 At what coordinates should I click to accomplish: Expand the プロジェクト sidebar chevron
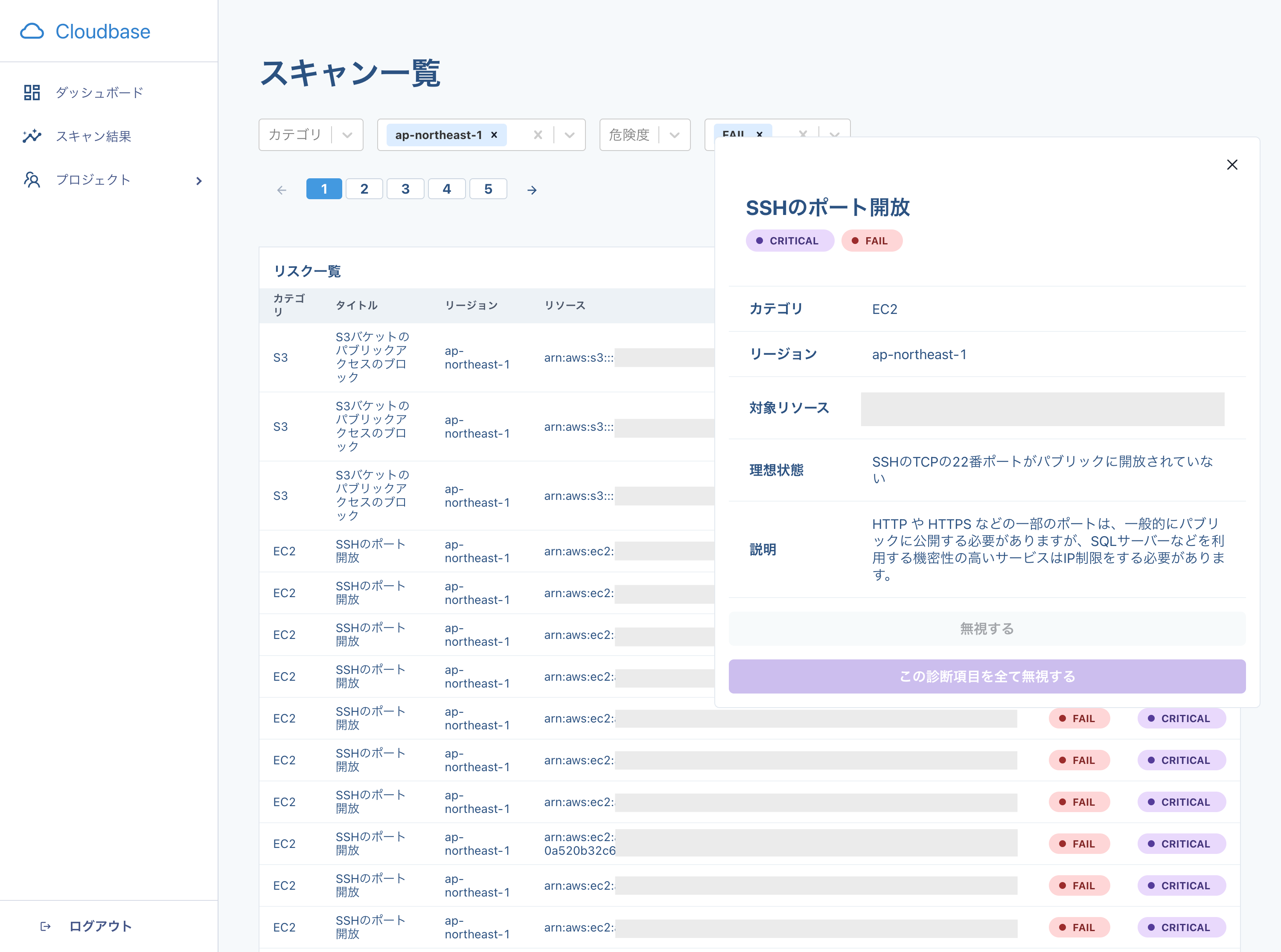point(199,181)
